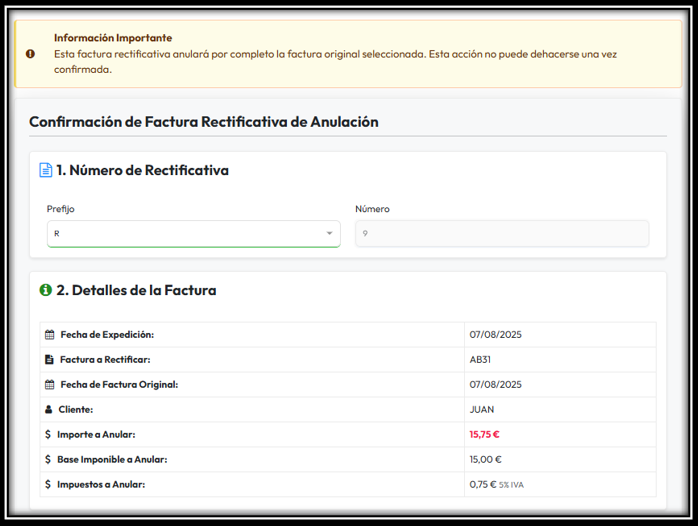Click the file icon for Factura a Rectificar
This screenshot has width=698, height=526.
pyautogui.click(x=49, y=360)
